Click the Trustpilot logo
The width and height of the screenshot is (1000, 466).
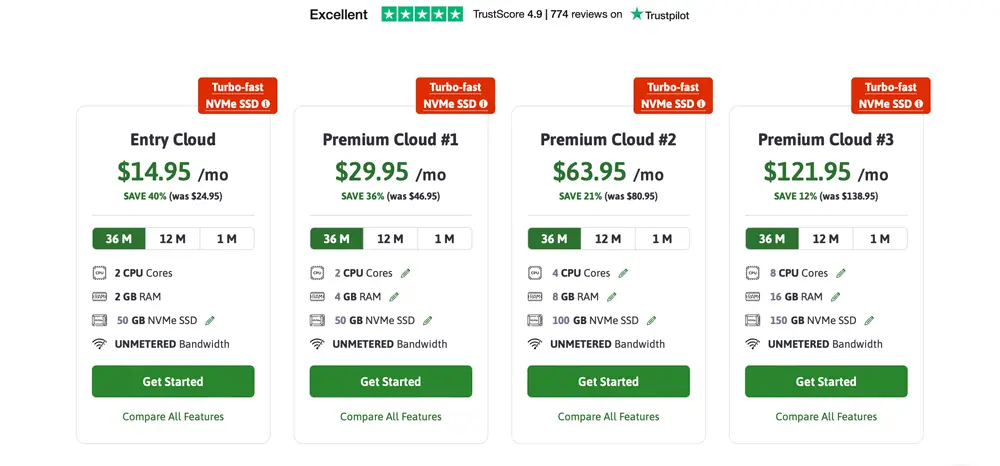click(660, 14)
